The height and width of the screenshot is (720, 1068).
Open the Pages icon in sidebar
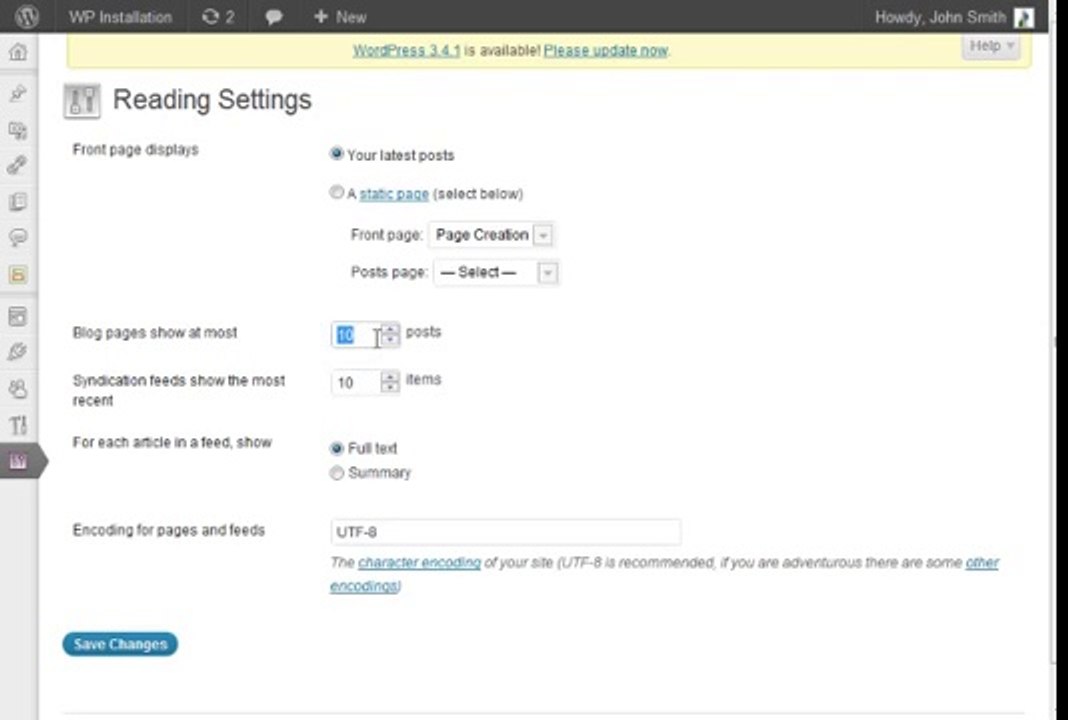[x=18, y=202]
